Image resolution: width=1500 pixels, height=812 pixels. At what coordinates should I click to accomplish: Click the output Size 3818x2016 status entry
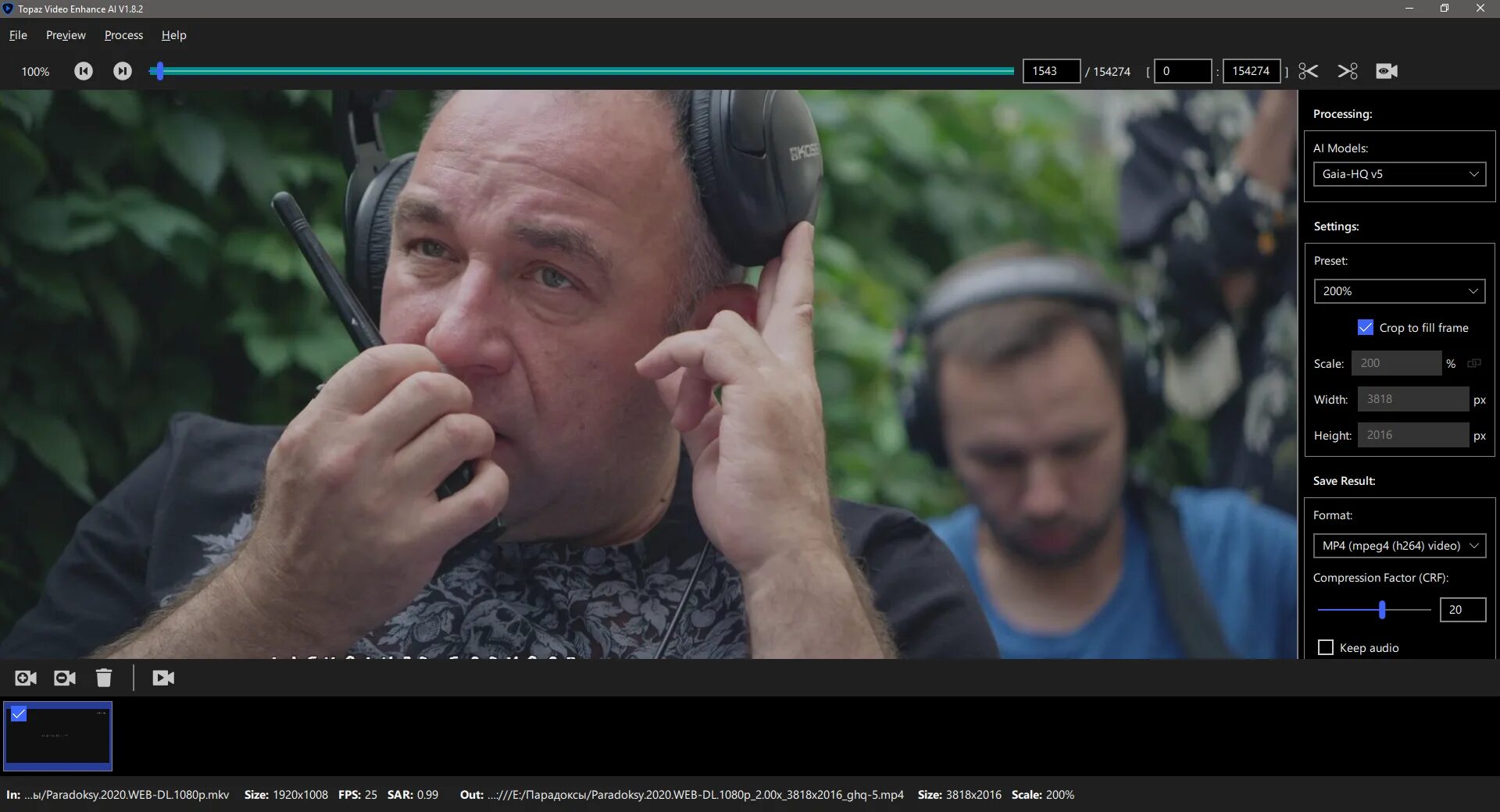pos(959,795)
